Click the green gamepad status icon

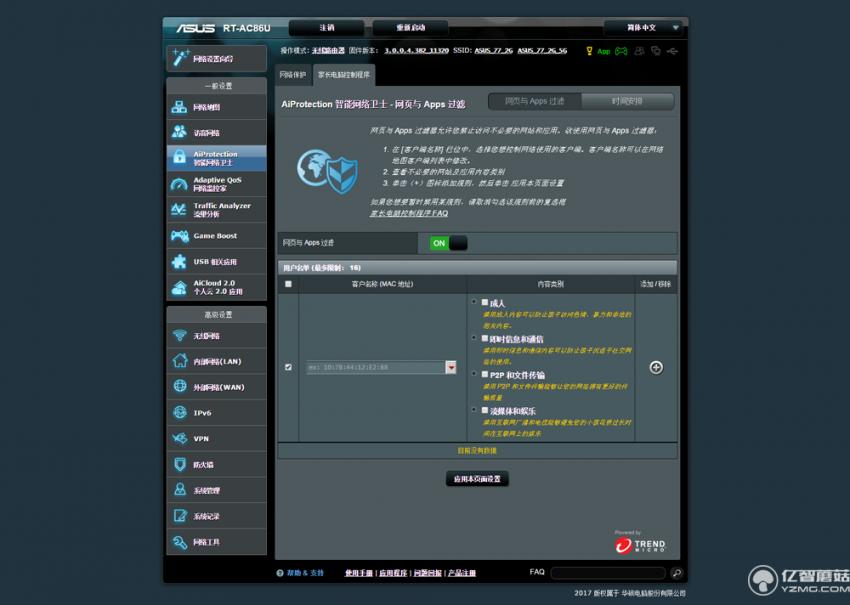(x=621, y=51)
